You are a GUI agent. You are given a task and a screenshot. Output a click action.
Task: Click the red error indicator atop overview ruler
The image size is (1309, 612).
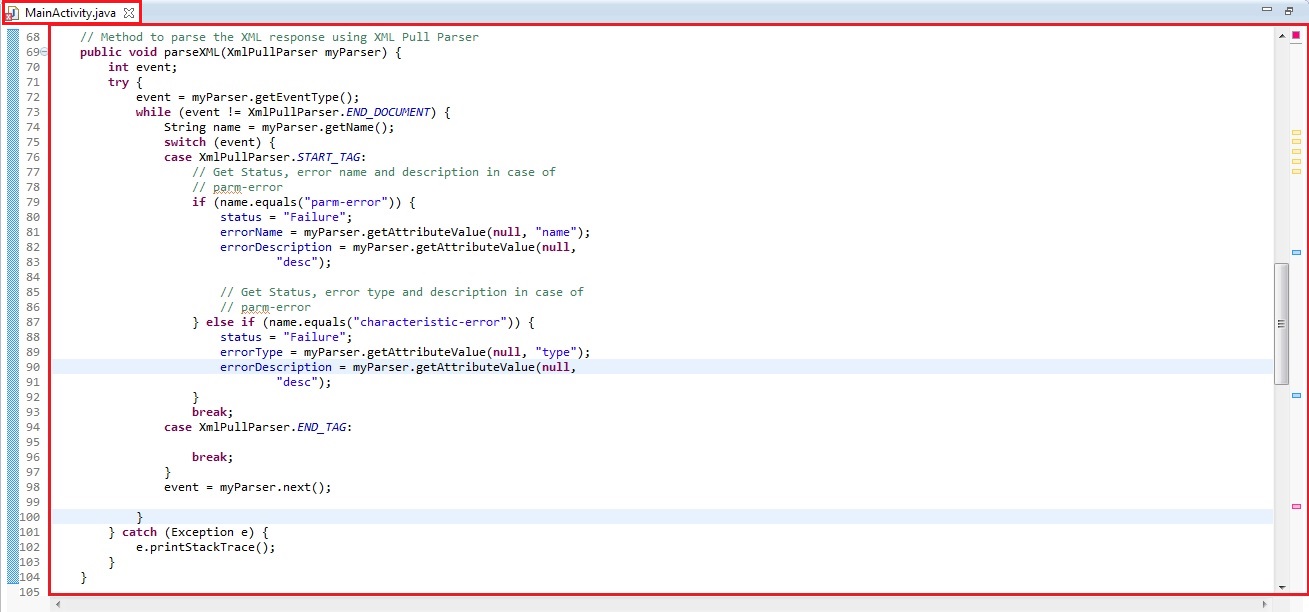coord(1296,35)
